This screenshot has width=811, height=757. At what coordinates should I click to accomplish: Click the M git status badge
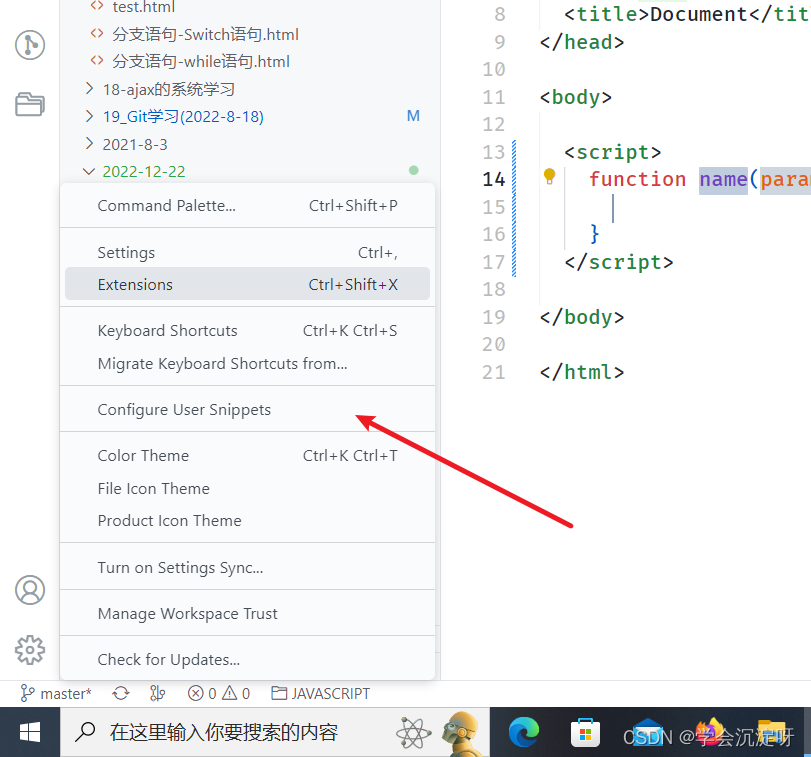pyautogui.click(x=413, y=116)
